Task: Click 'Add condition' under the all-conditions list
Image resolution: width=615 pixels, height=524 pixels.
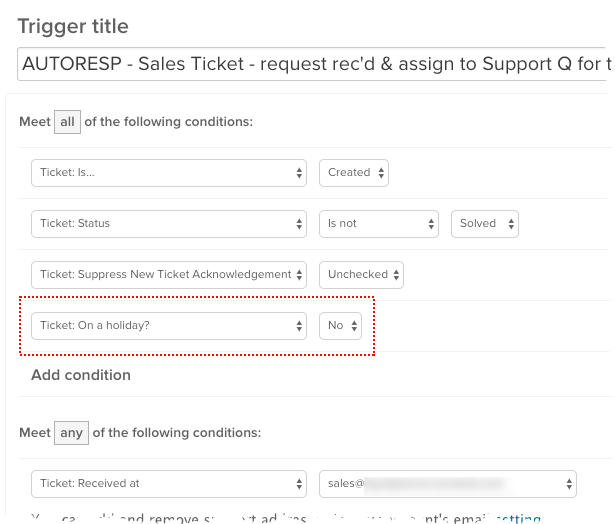Action: pos(81,375)
